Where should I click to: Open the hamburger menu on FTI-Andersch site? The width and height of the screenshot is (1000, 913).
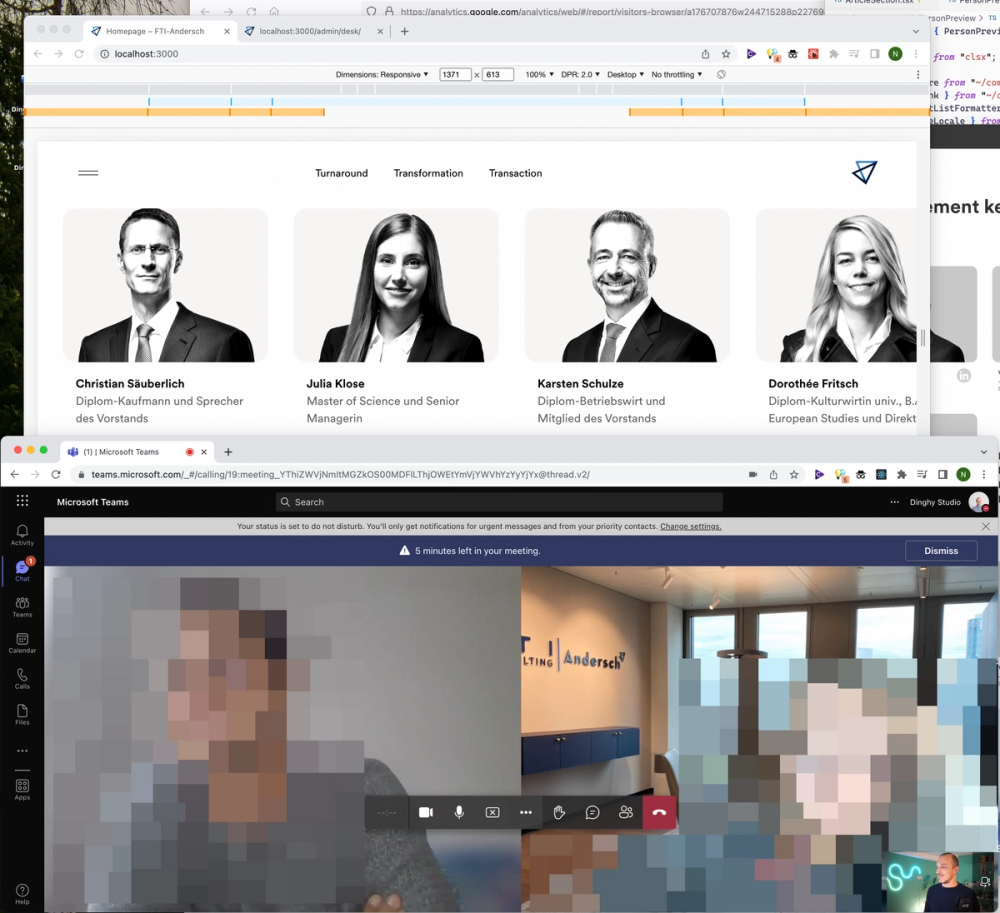(x=88, y=173)
